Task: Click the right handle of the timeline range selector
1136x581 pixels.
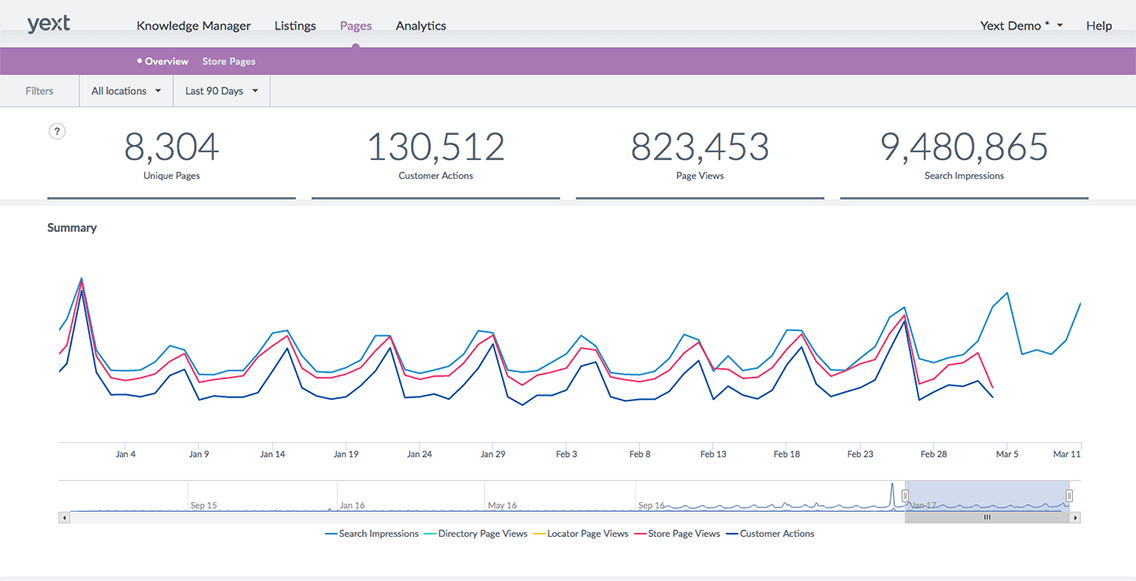Action: click(x=1069, y=495)
